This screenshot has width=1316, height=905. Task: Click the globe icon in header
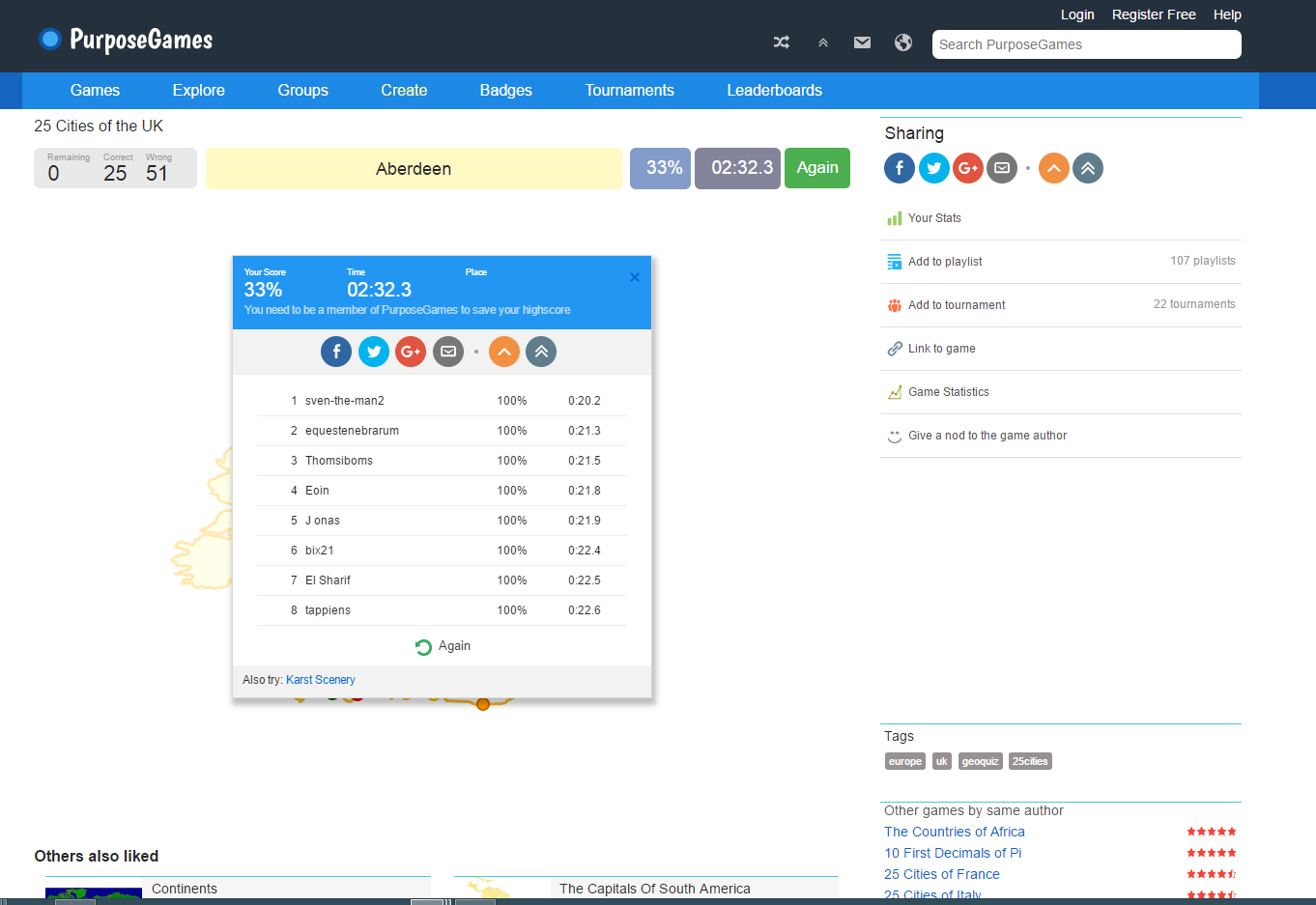tap(903, 42)
